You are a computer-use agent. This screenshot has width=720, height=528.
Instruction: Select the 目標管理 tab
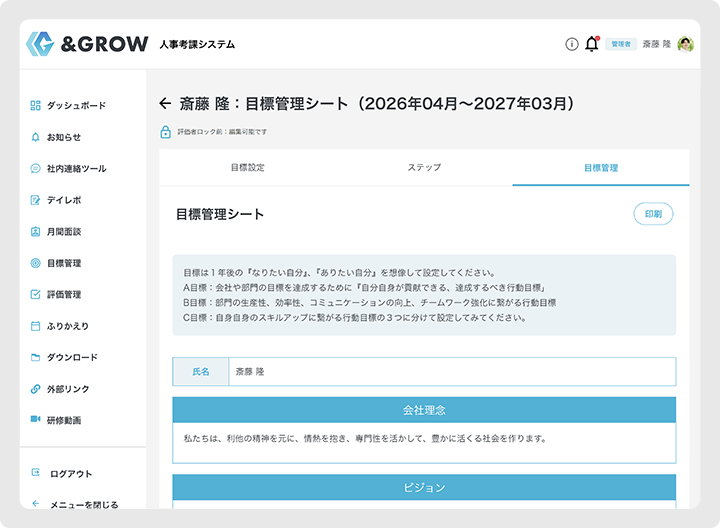point(601,168)
